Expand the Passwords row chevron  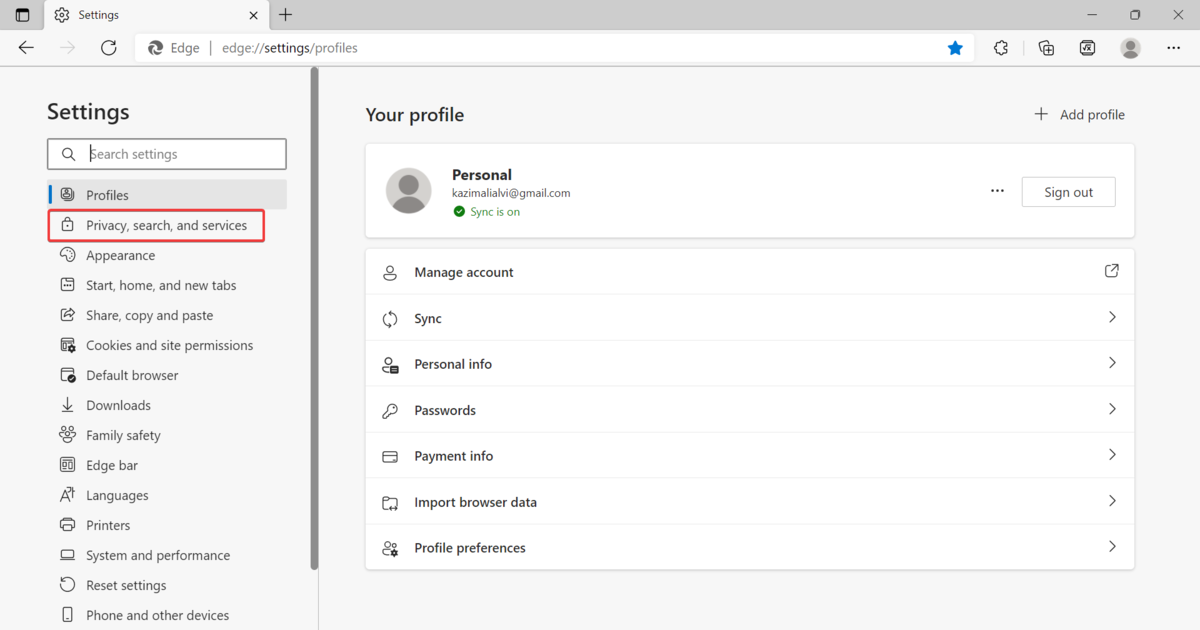pos(1112,409)
